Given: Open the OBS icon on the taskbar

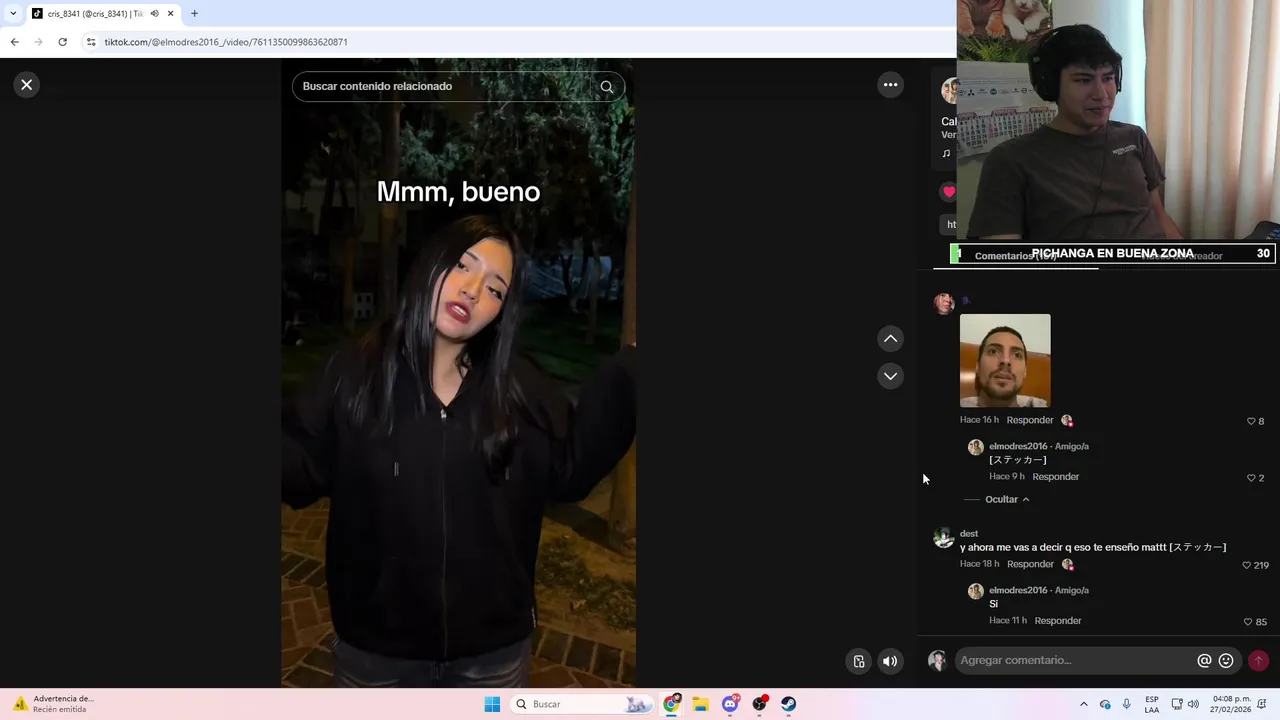Looking at the screenshot, I should tap(759, 704).
